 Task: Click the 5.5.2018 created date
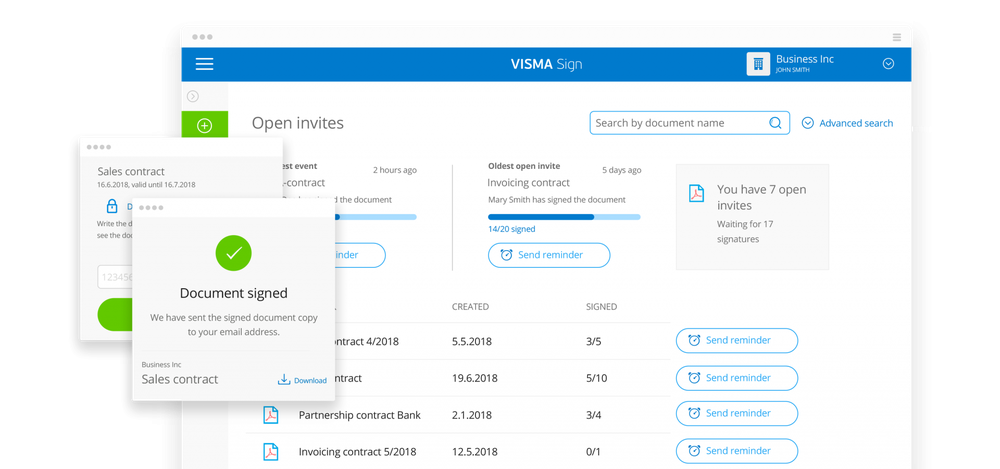point(472,341)
